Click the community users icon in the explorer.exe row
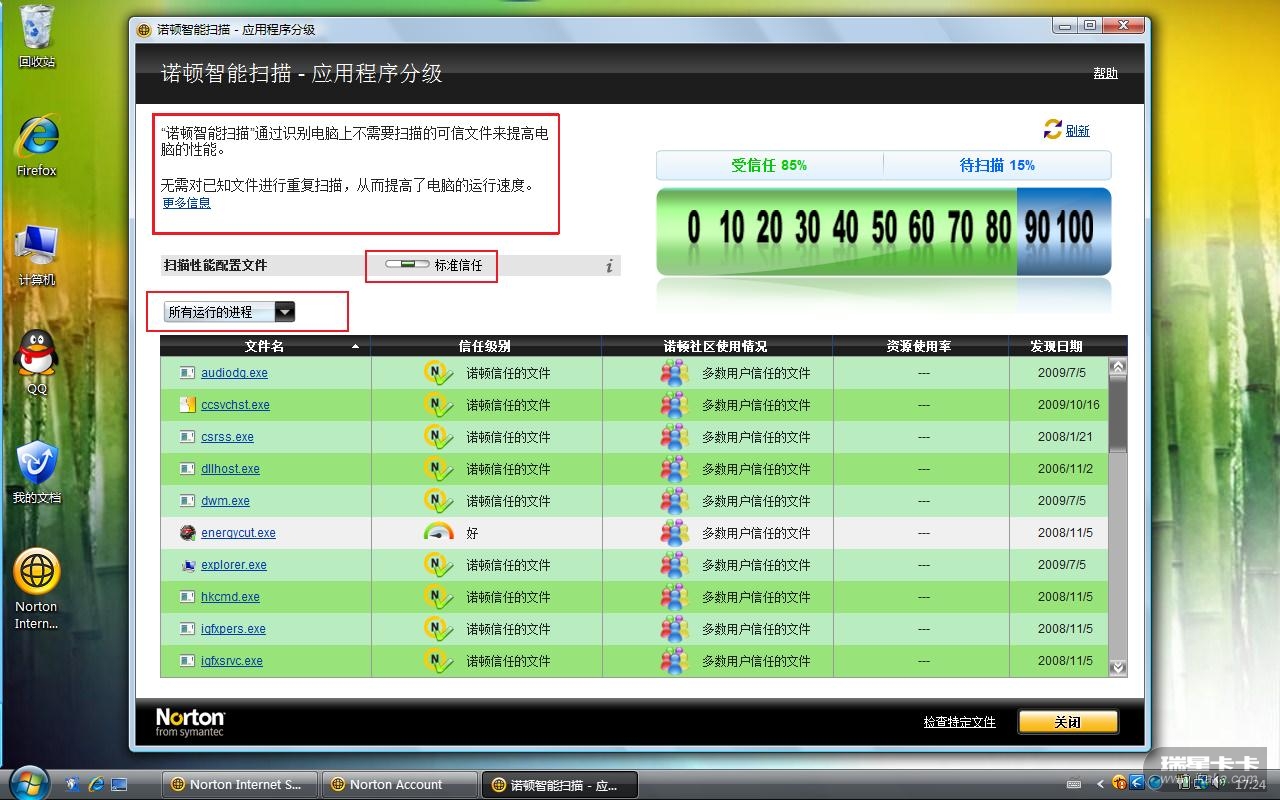Viewport: 1280px width, 800px height. tap(675, 565)
